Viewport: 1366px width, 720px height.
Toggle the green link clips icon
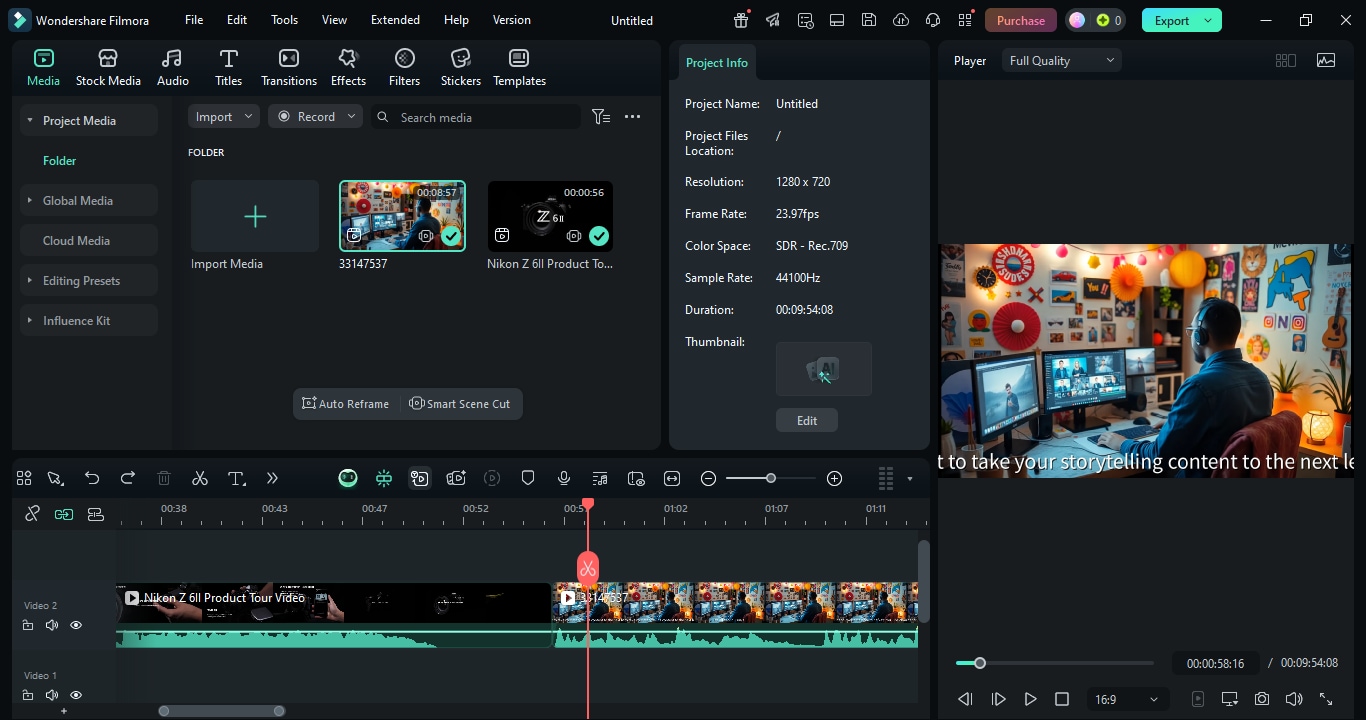pyautogui.click(x=64, y=514)
